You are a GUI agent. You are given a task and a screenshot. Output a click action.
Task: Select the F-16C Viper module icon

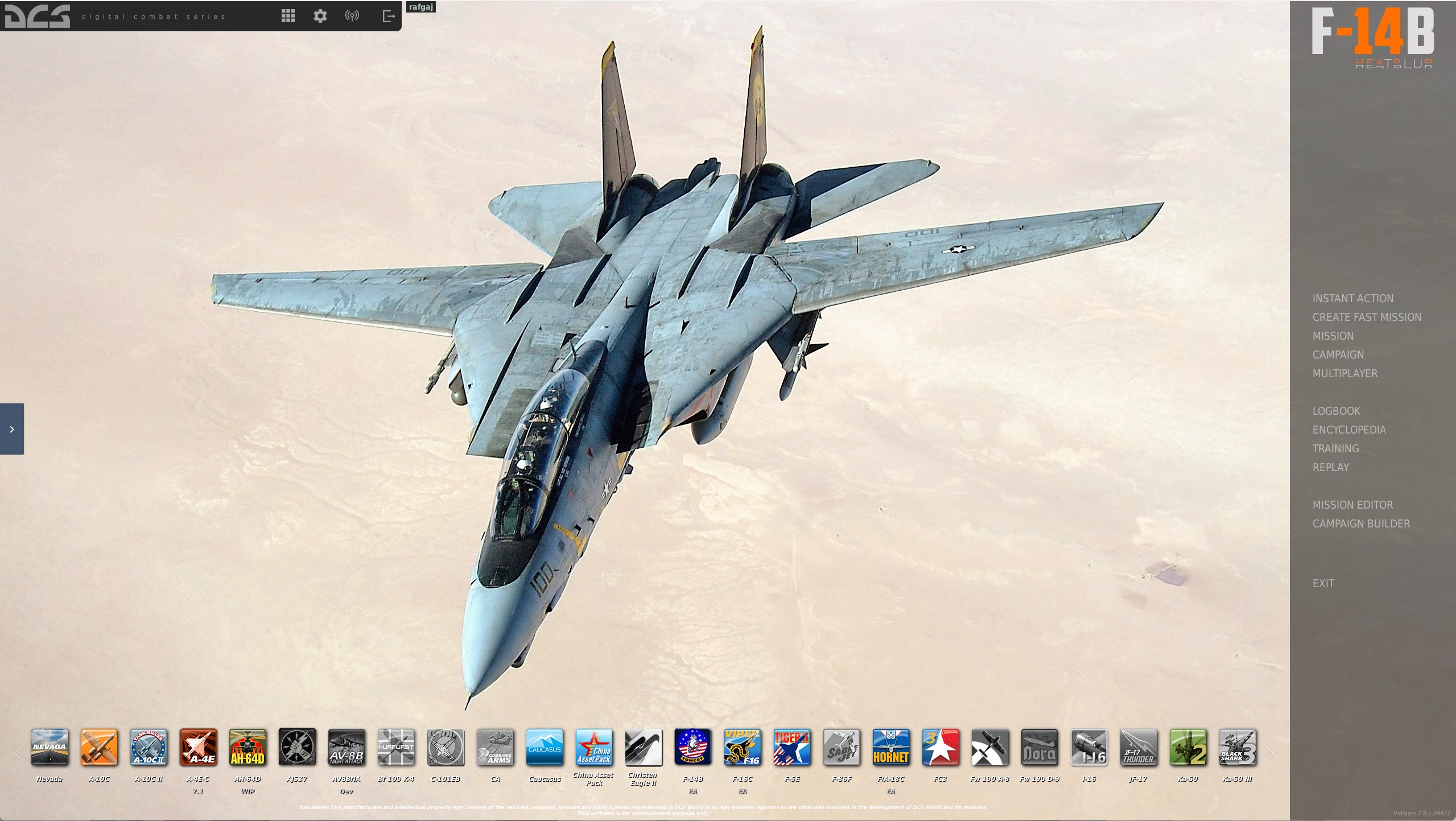coord(742,747)
